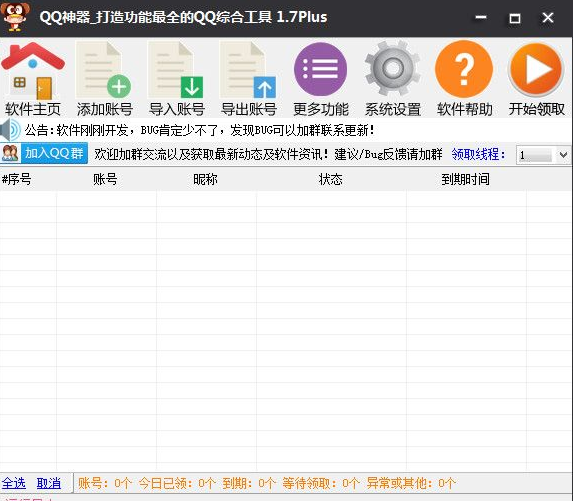Open 软件帮助 question mark icon
Image resolution: width=573 pixels, height=501 pixels.
tap(464, 69)
